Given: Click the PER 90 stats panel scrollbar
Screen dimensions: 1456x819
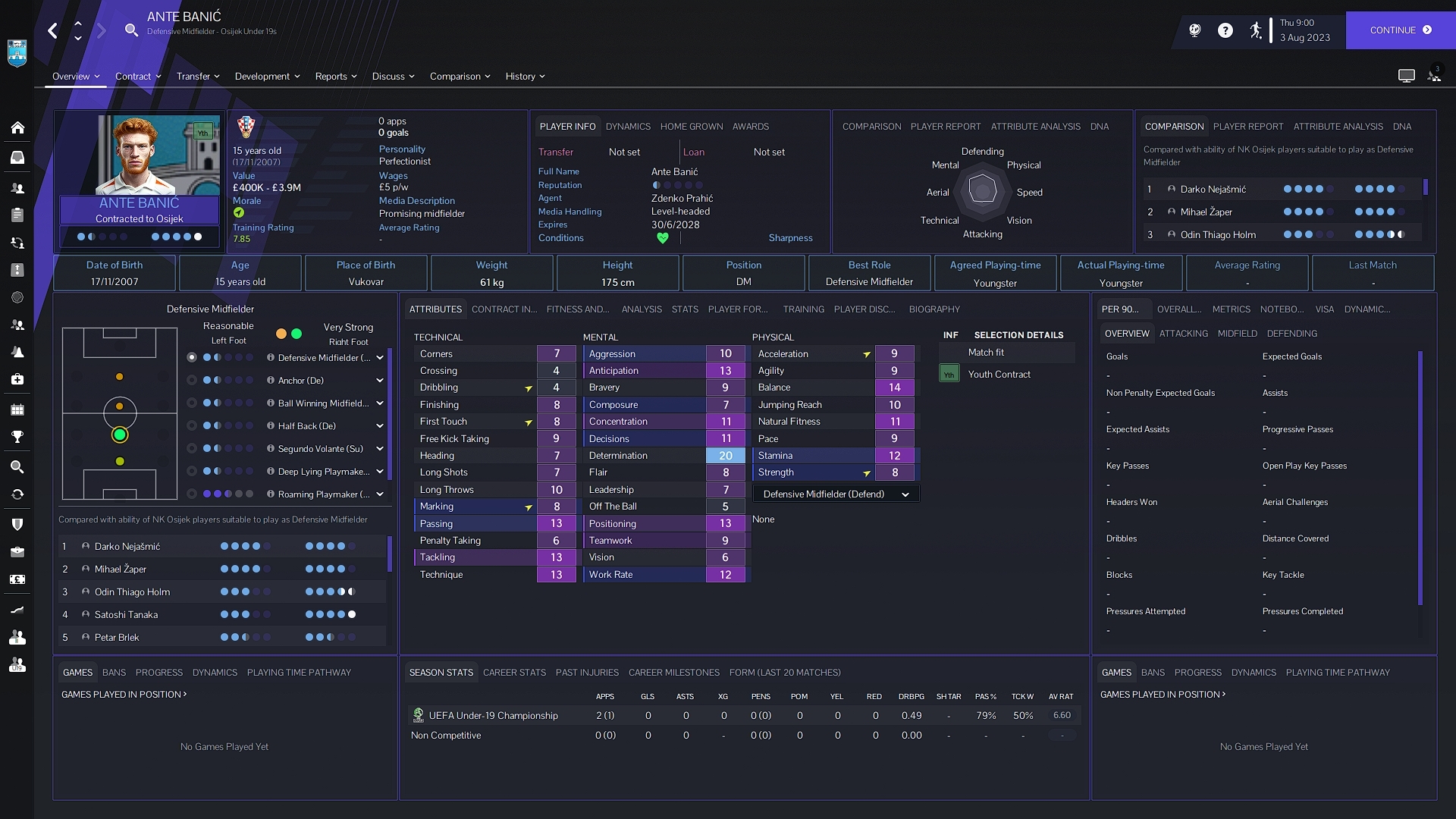Looking at the screenshot, I should tap(1420, 478).
